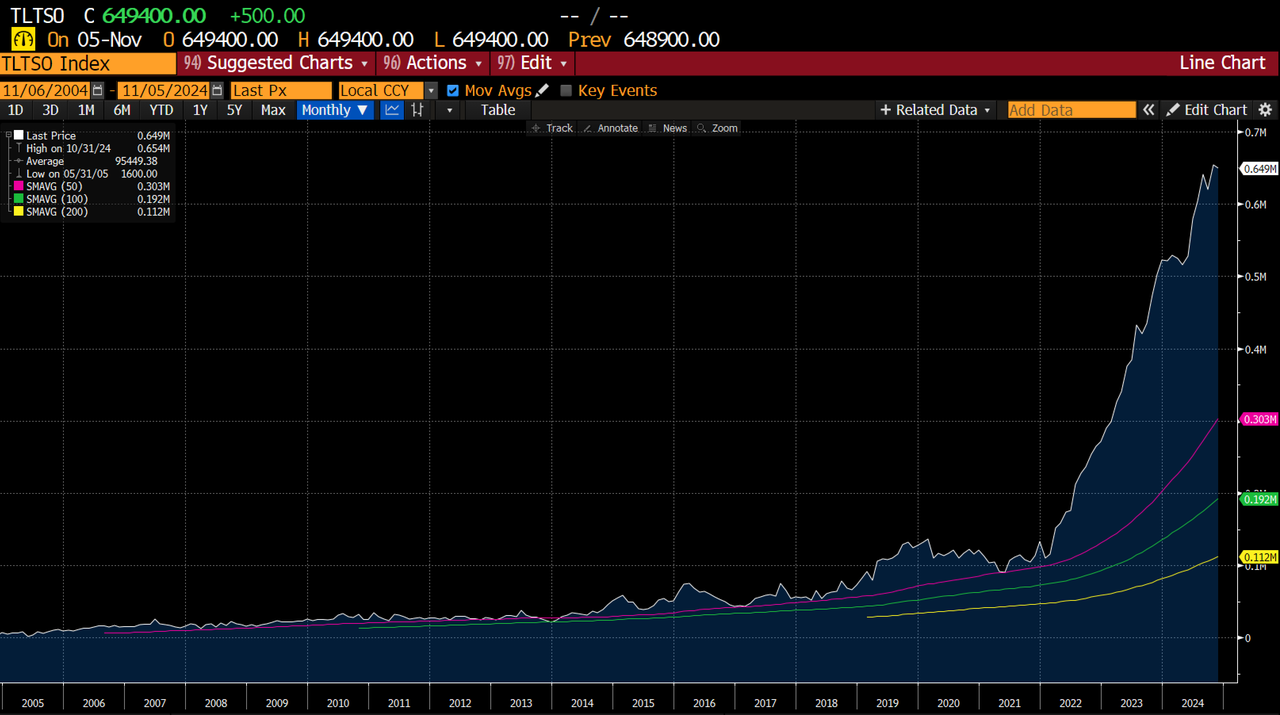Viewport: 1280px width, 715px height.
Task: Open chart settings gear icon
Action: pos(1265,110)
